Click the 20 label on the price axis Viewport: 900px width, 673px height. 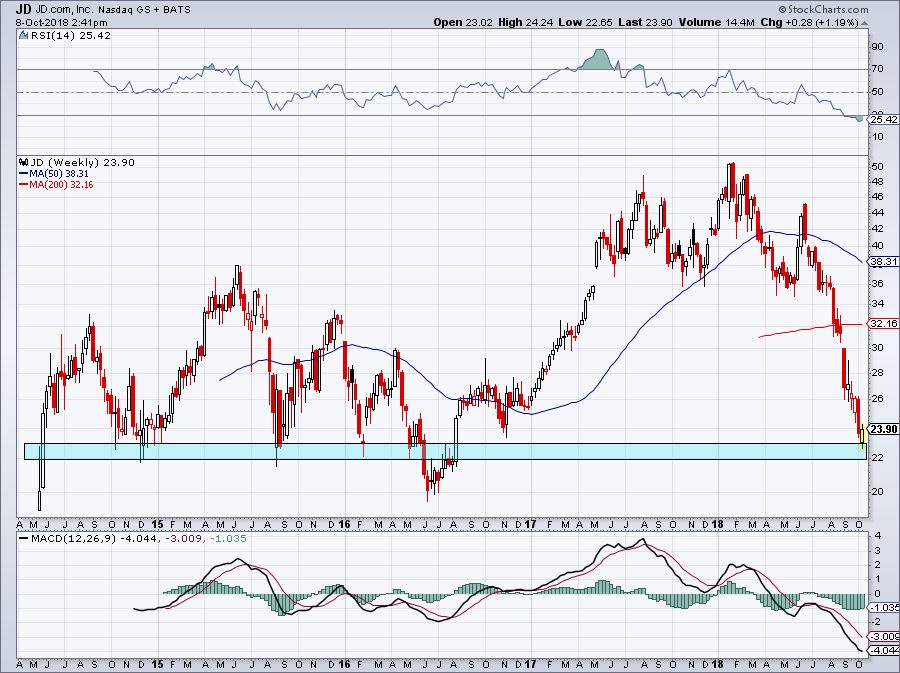(x=878, y=491)
